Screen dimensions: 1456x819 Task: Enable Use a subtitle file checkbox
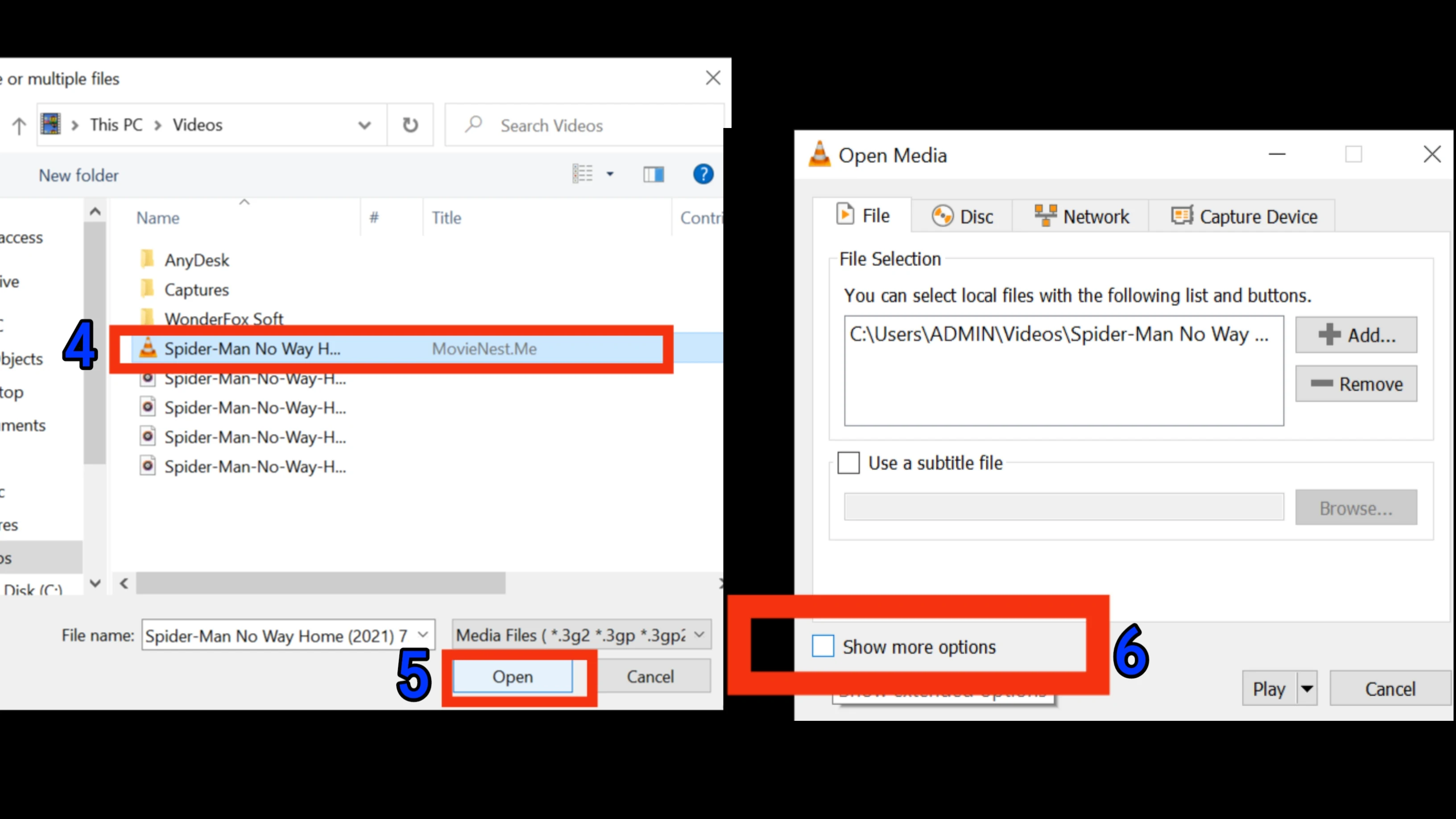pyautogui.click(x=848, y=463)
